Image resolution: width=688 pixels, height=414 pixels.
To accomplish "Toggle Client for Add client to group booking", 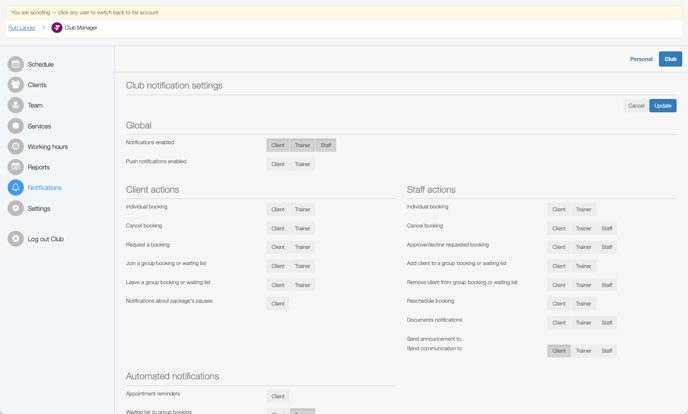I will pyautogui.click(x=559, y=266).
